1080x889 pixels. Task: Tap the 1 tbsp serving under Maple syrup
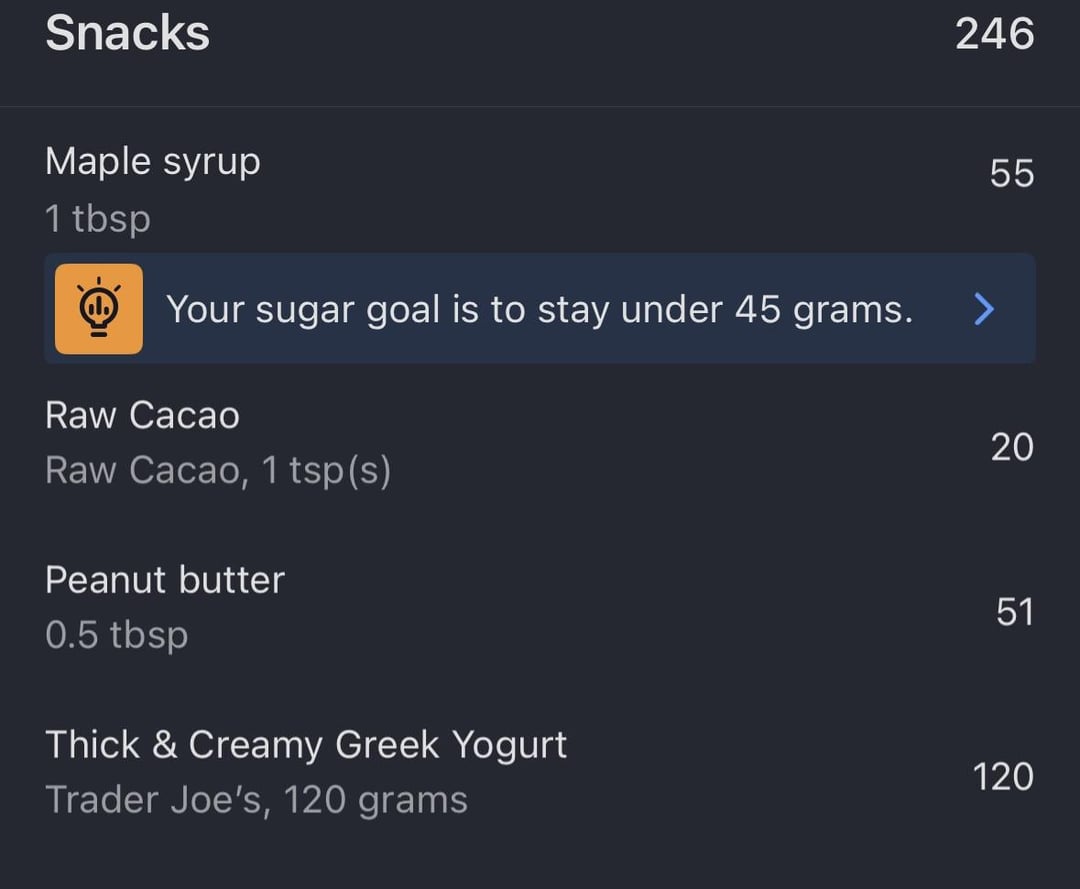point(98,219)
